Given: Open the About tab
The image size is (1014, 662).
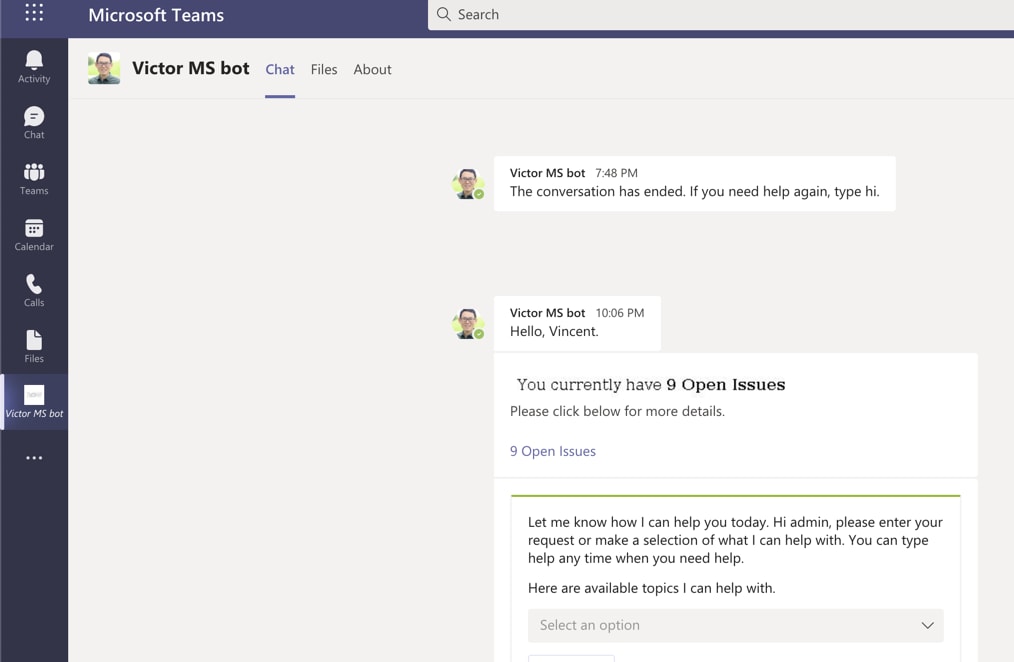Looking at the screenshot, I should pyautogui.click(x=372, y=69).
